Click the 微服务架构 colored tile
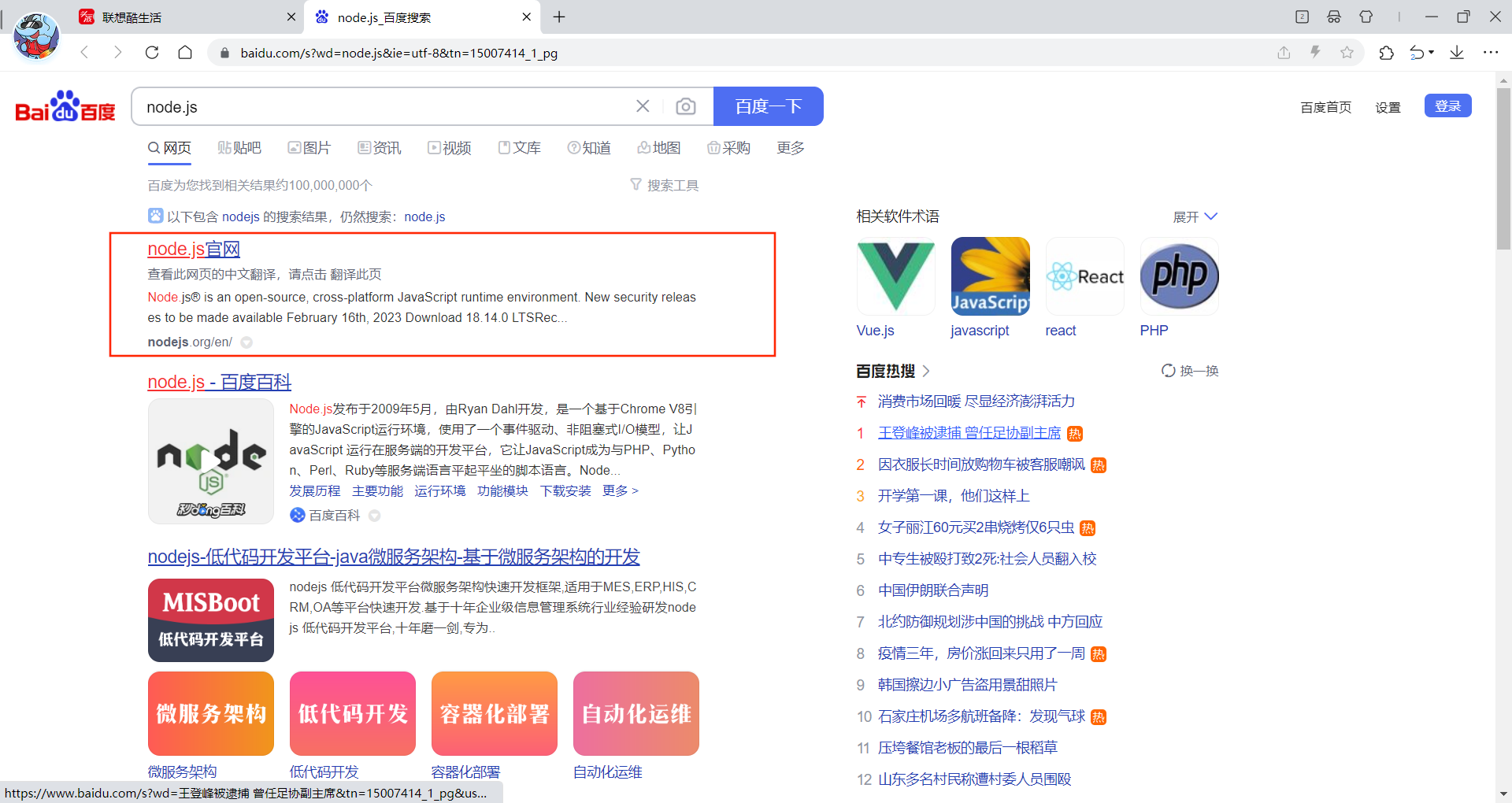The height and width of the screenshot is (803, 1512). click(x=211, y=713)
